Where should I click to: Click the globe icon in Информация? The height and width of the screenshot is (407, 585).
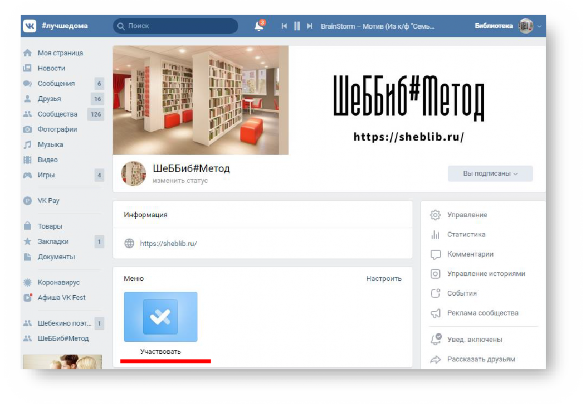pyautogui.click(x=129, y=243)
